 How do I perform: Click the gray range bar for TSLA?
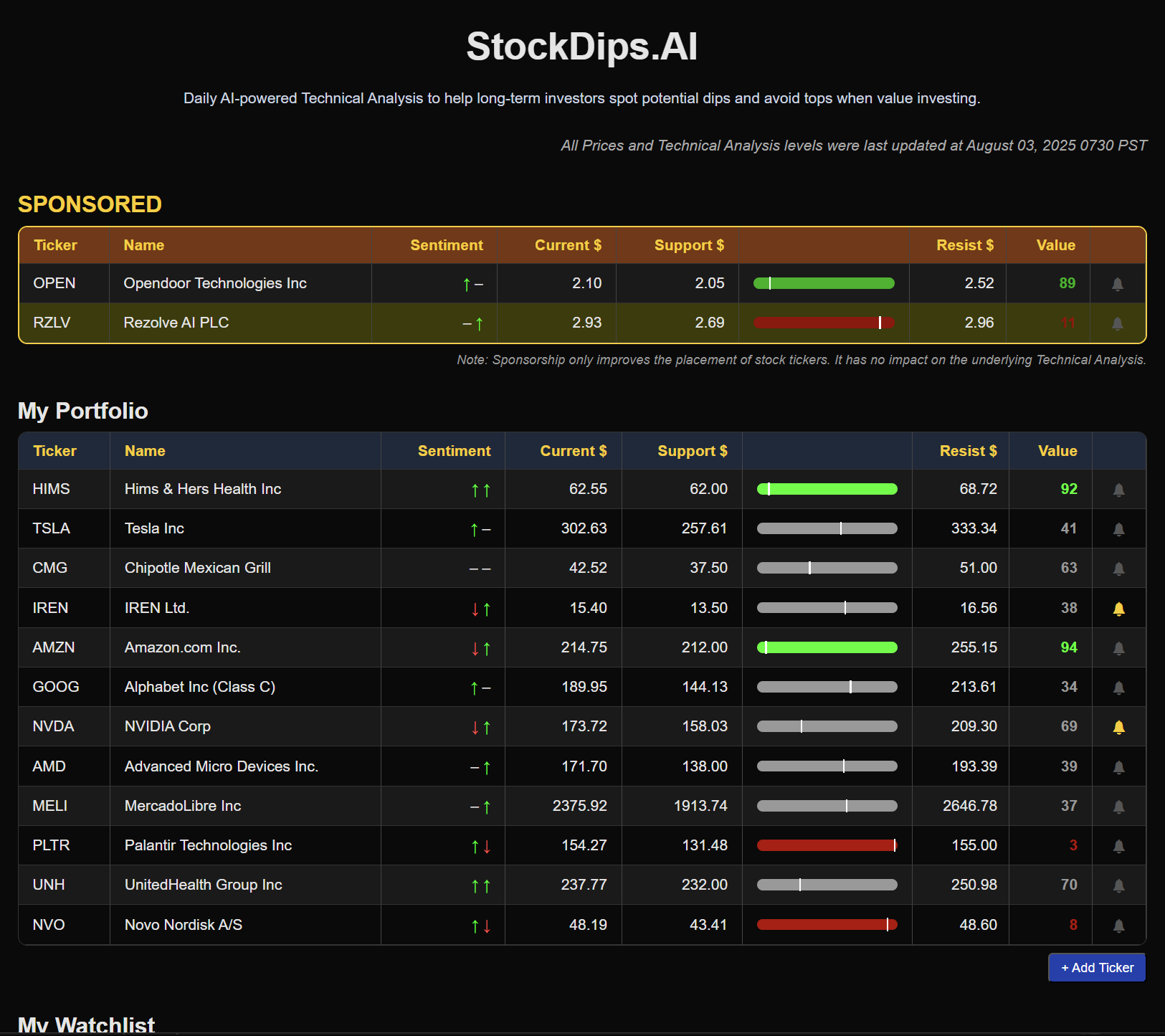pos(827,528)
